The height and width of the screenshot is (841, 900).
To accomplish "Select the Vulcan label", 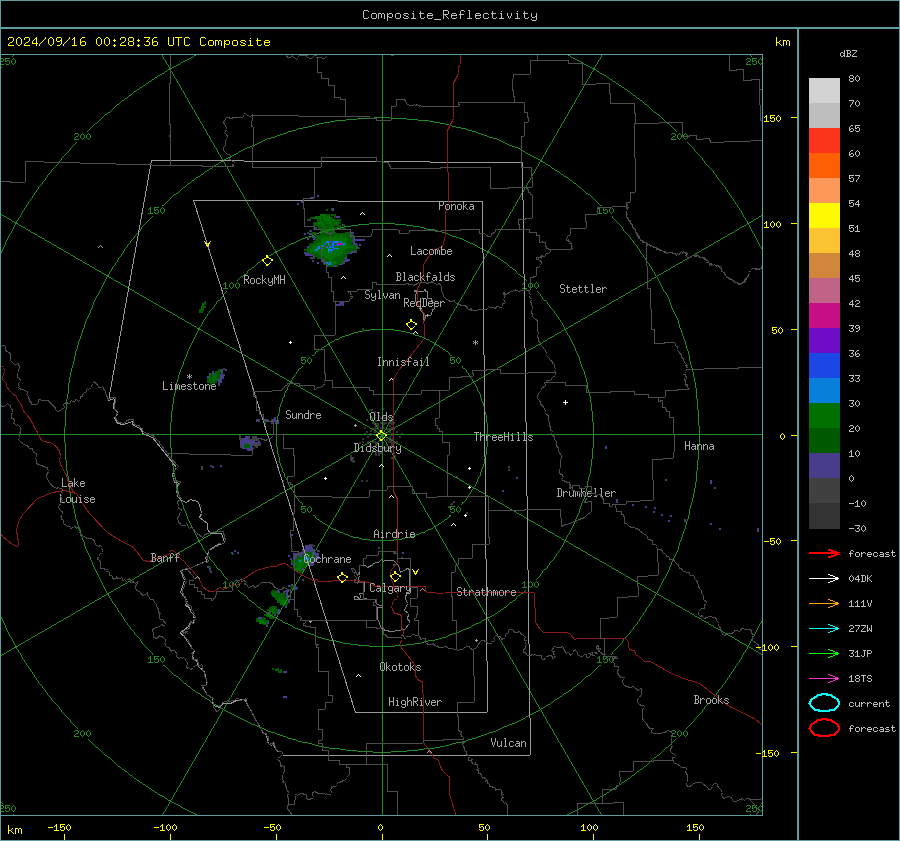I will click(508, 743).
